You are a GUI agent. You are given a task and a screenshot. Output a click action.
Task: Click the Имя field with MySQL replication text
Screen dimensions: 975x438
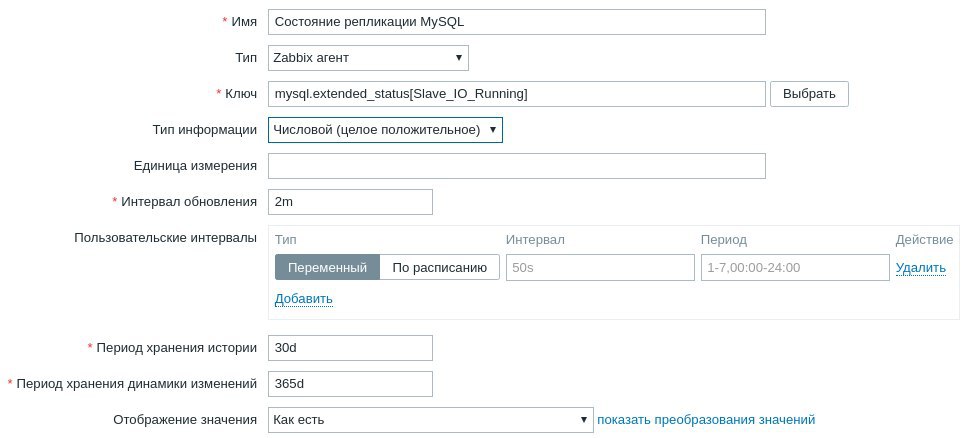[x=517, y=22]
